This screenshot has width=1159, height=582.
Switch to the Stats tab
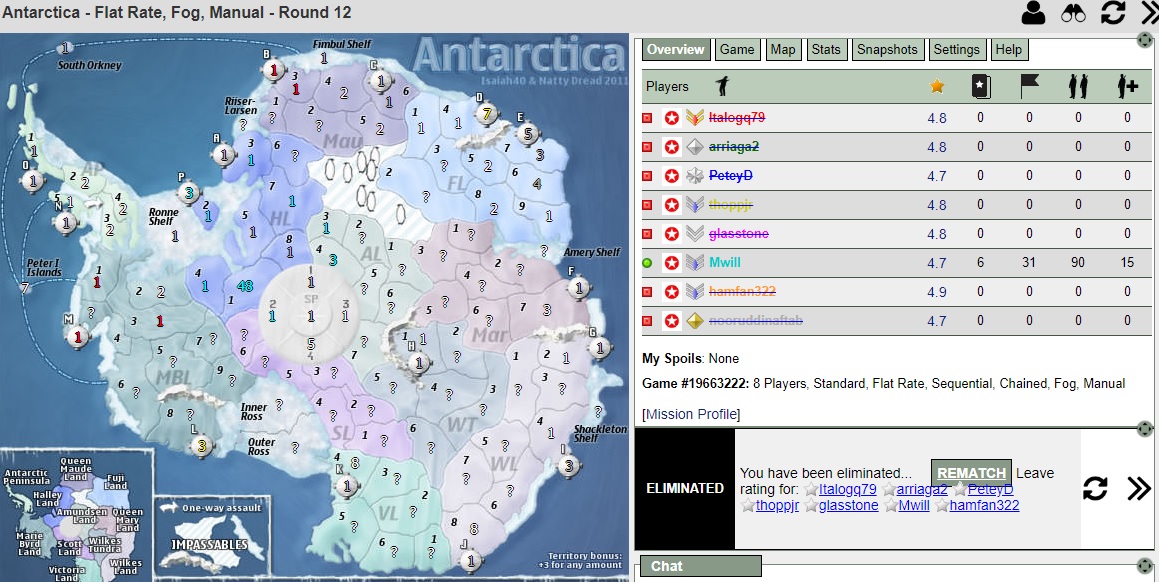pyautogui.click(x=826, y=50)
